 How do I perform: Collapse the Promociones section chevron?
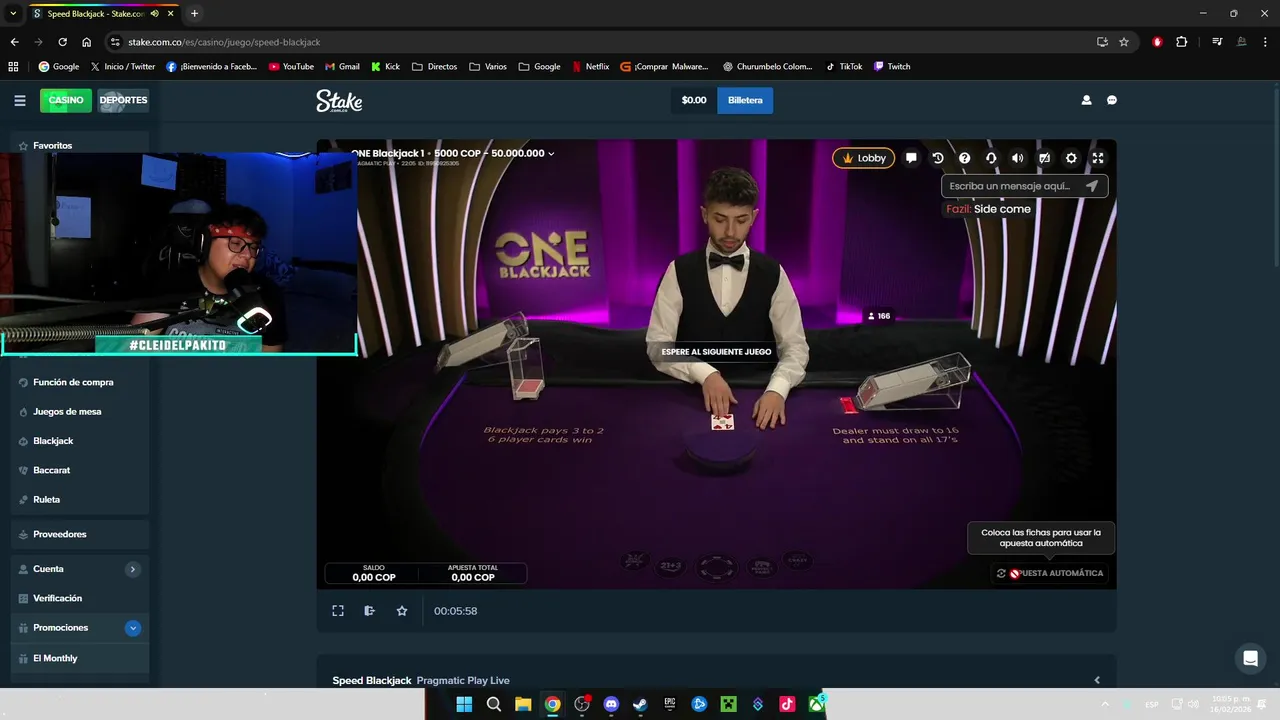tap(133, 628)
